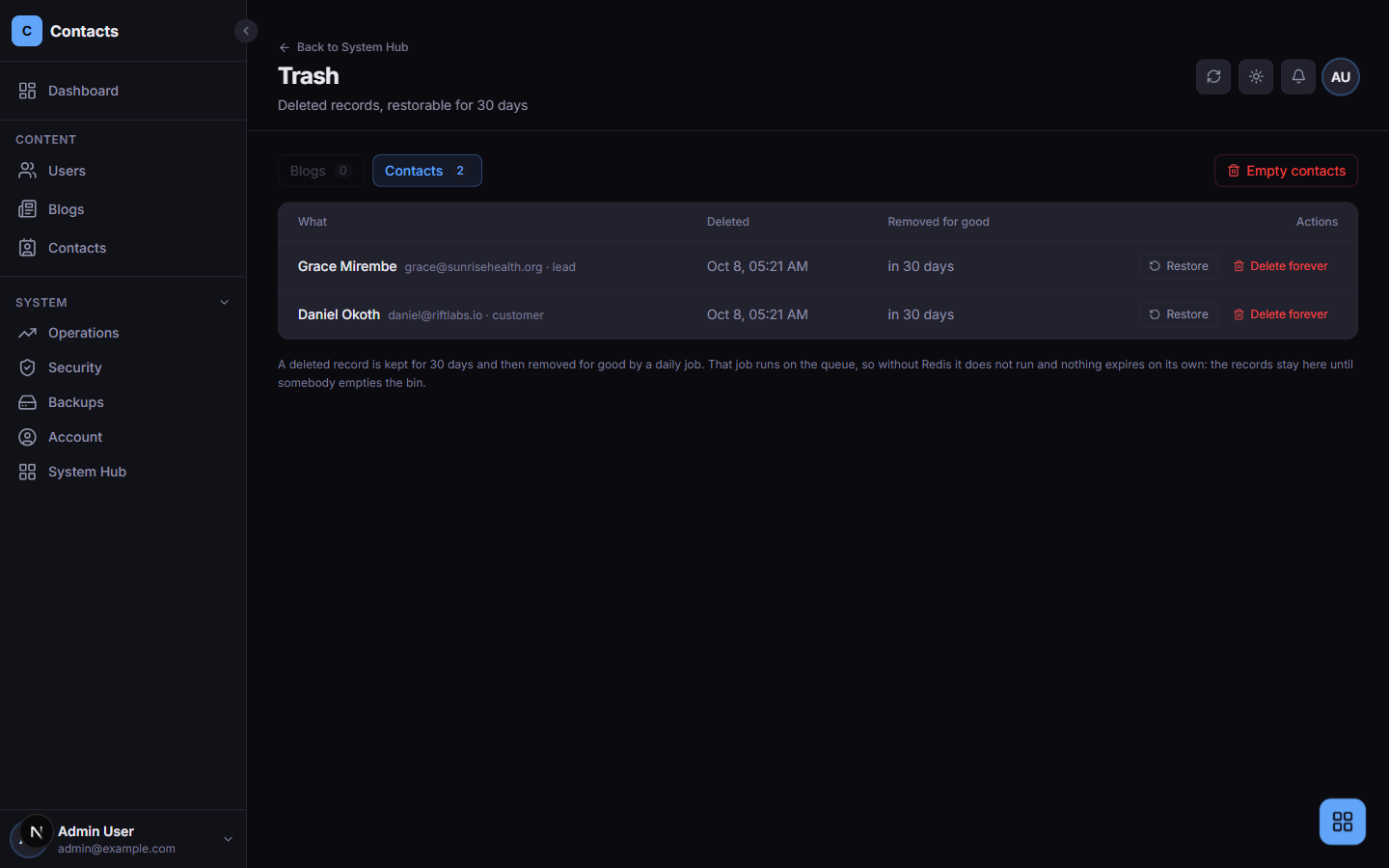The image size is (1389, 868).
Task: Restore the Daniel Okoth contact
Action: point(1179,314)
